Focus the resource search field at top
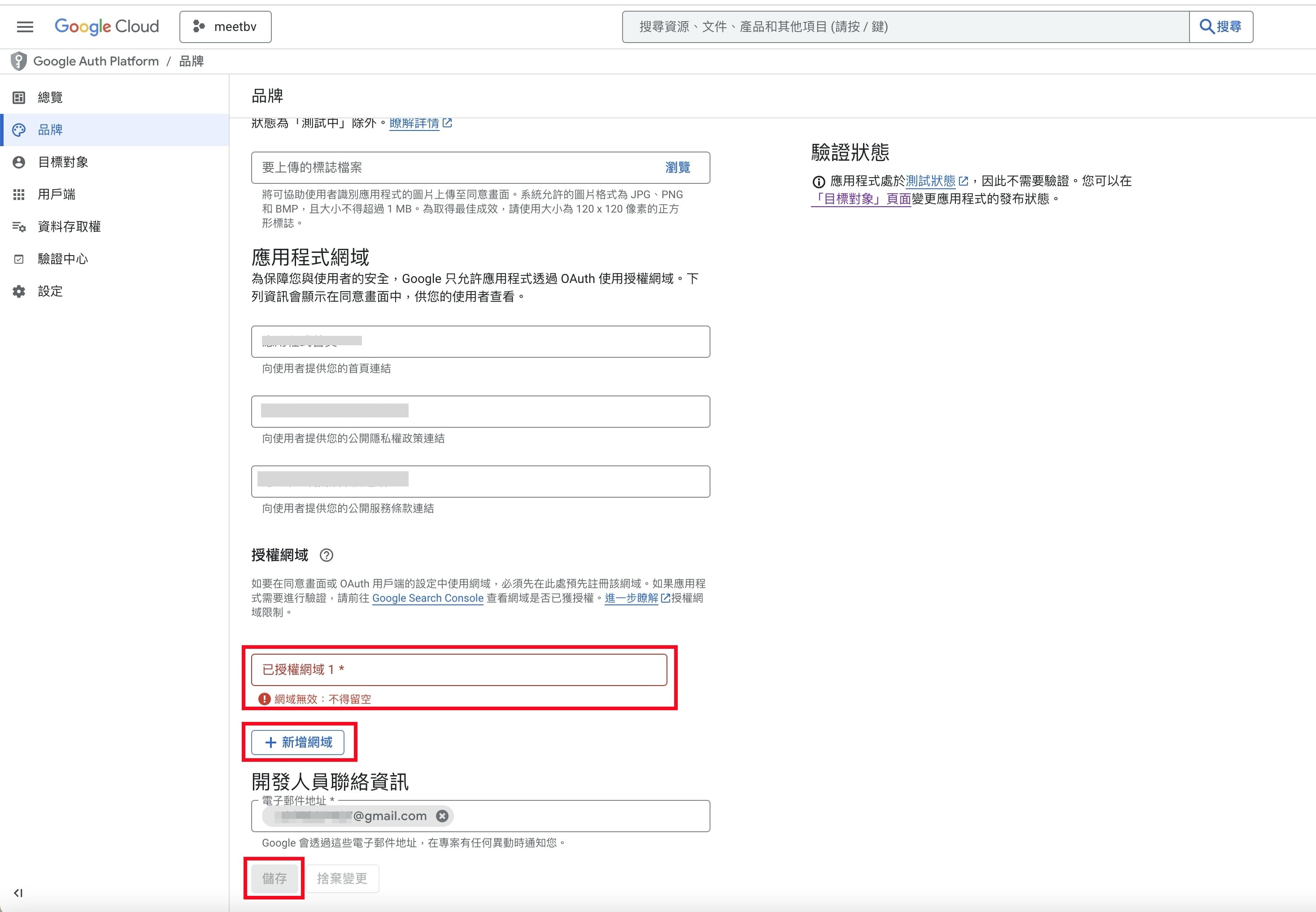The image size is (1316, 912). 906,27
